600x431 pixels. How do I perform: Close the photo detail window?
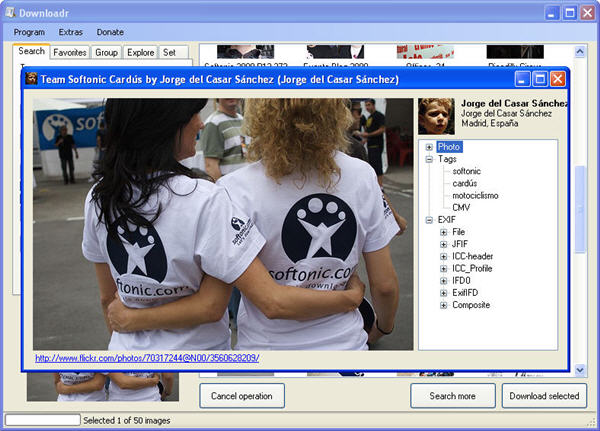click(558, 79)
